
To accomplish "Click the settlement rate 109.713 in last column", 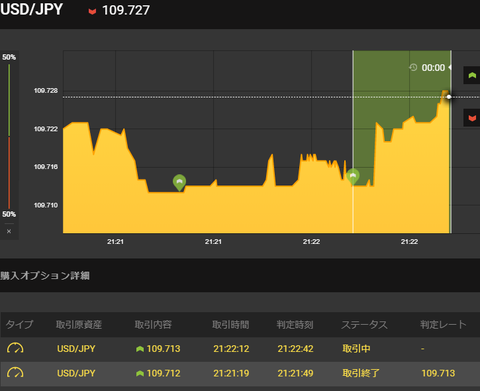I will 438,373.
